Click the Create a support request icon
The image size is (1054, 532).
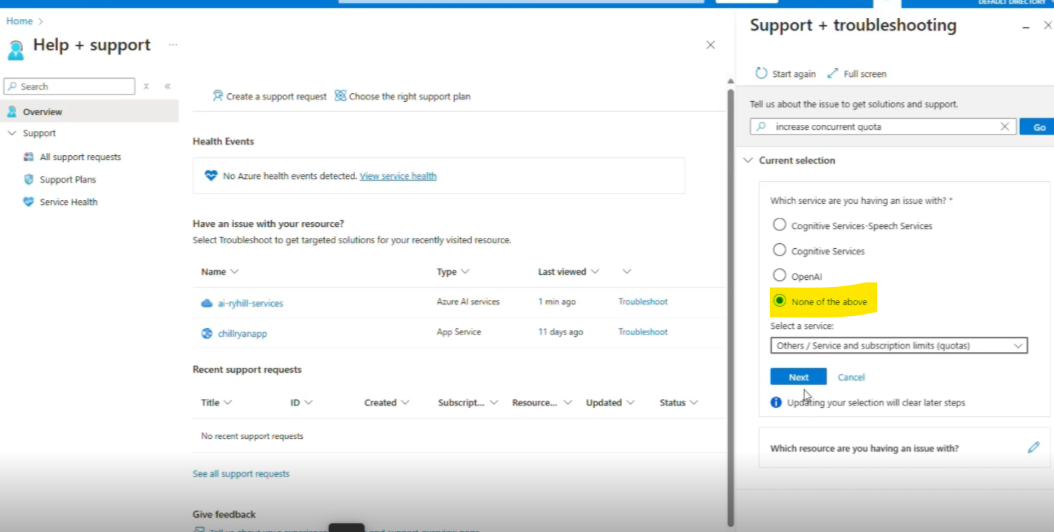[218, 96]
